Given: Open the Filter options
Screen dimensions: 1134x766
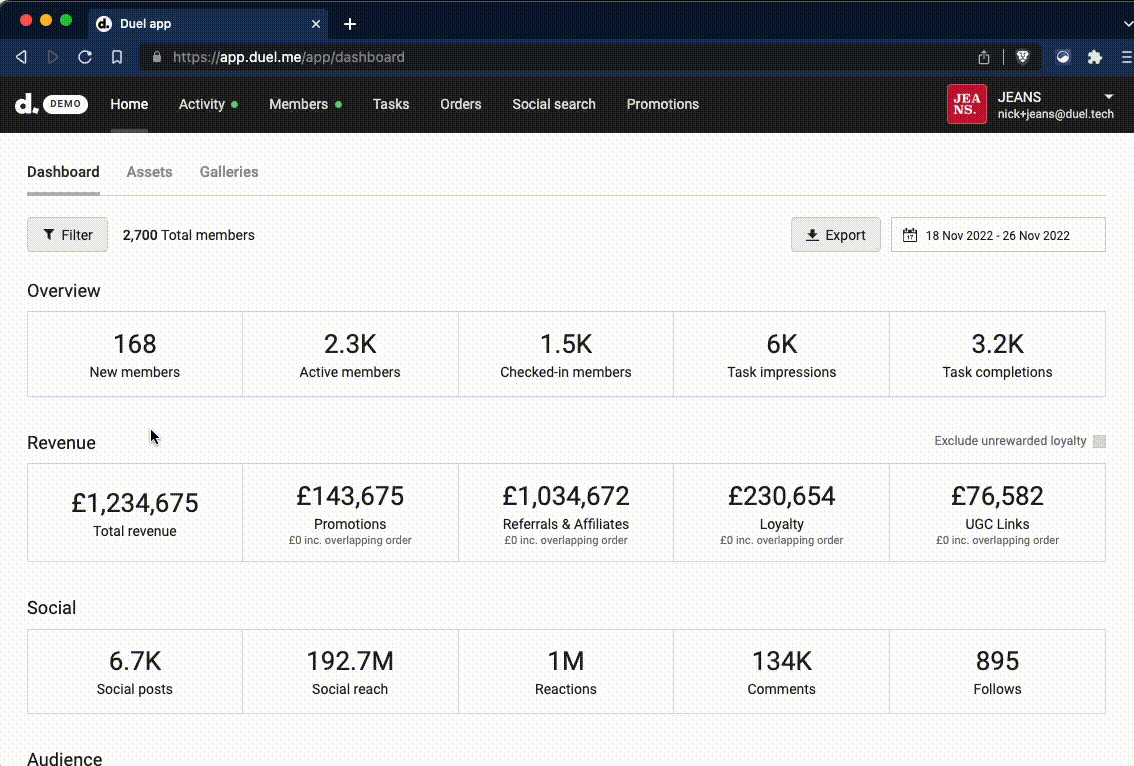Looking at the screenshot, I should click(x=67, y=235).
